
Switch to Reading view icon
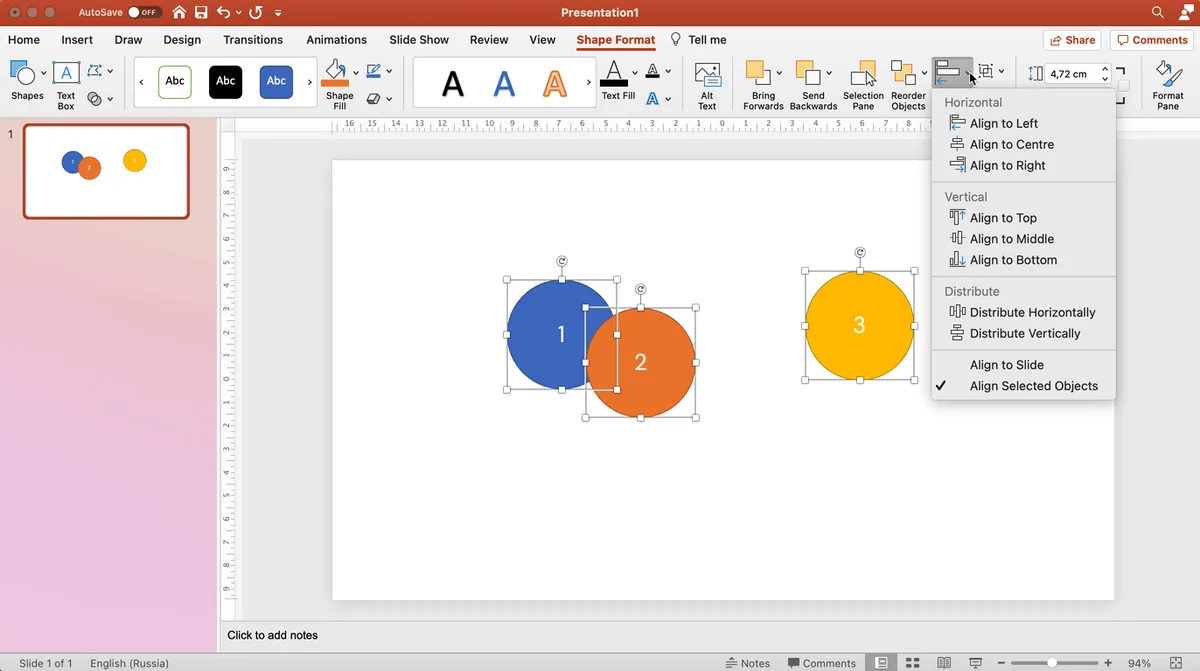point(944,663)
